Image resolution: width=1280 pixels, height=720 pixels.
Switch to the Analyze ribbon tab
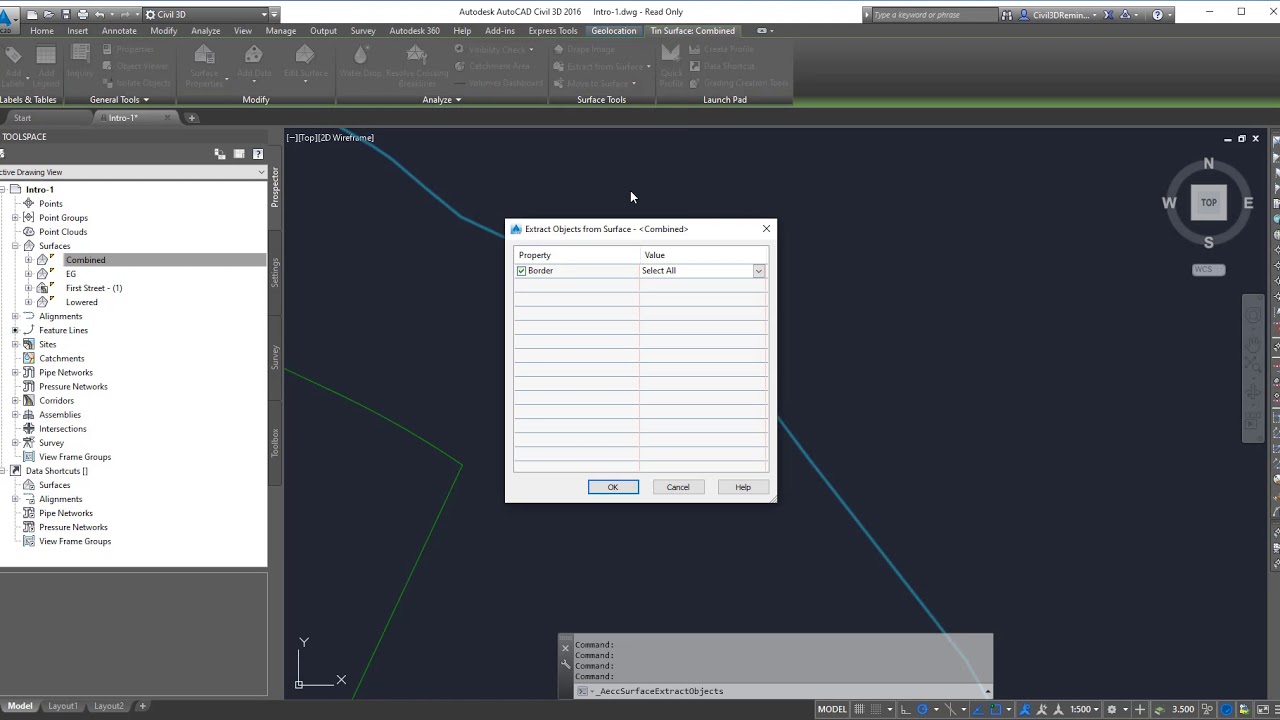point(205,31)
